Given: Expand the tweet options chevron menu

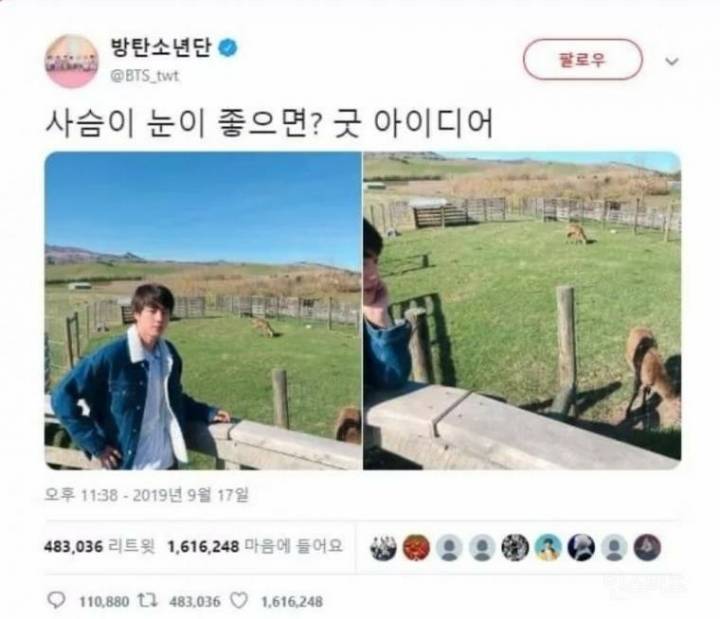Looking at the screenshot, I should click(672, 61).
